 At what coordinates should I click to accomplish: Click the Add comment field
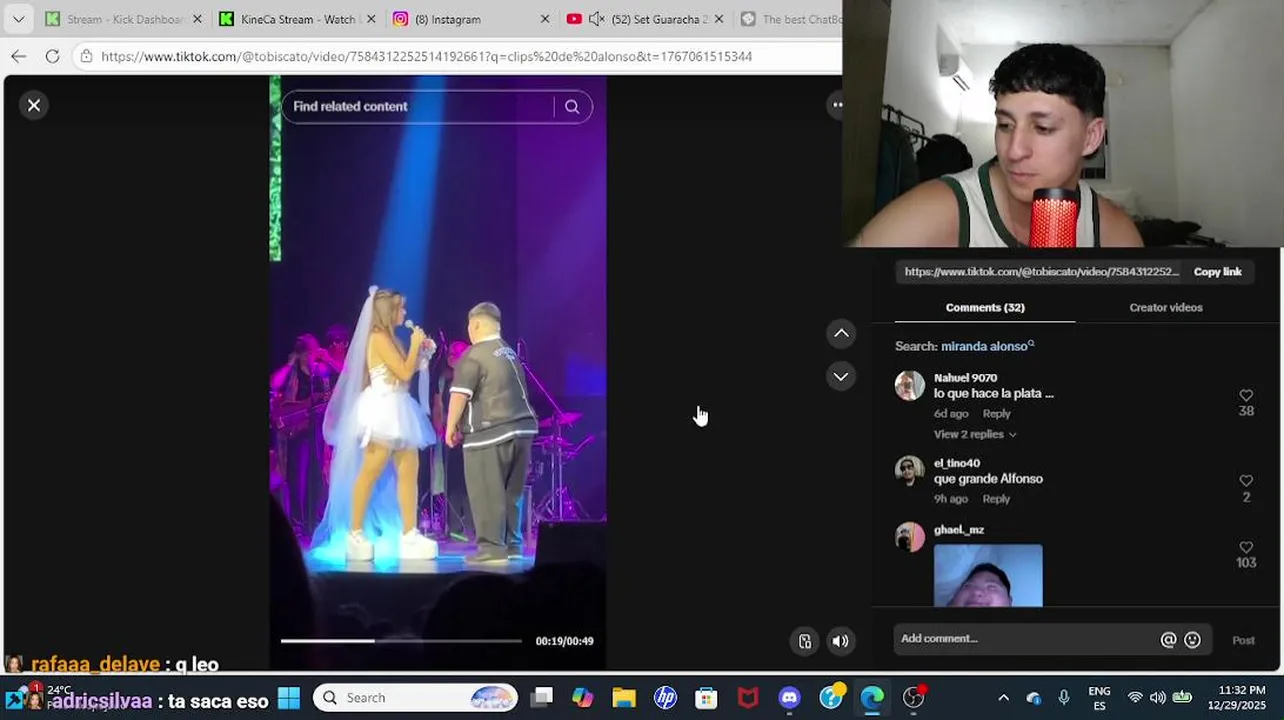pos(1026,639)
